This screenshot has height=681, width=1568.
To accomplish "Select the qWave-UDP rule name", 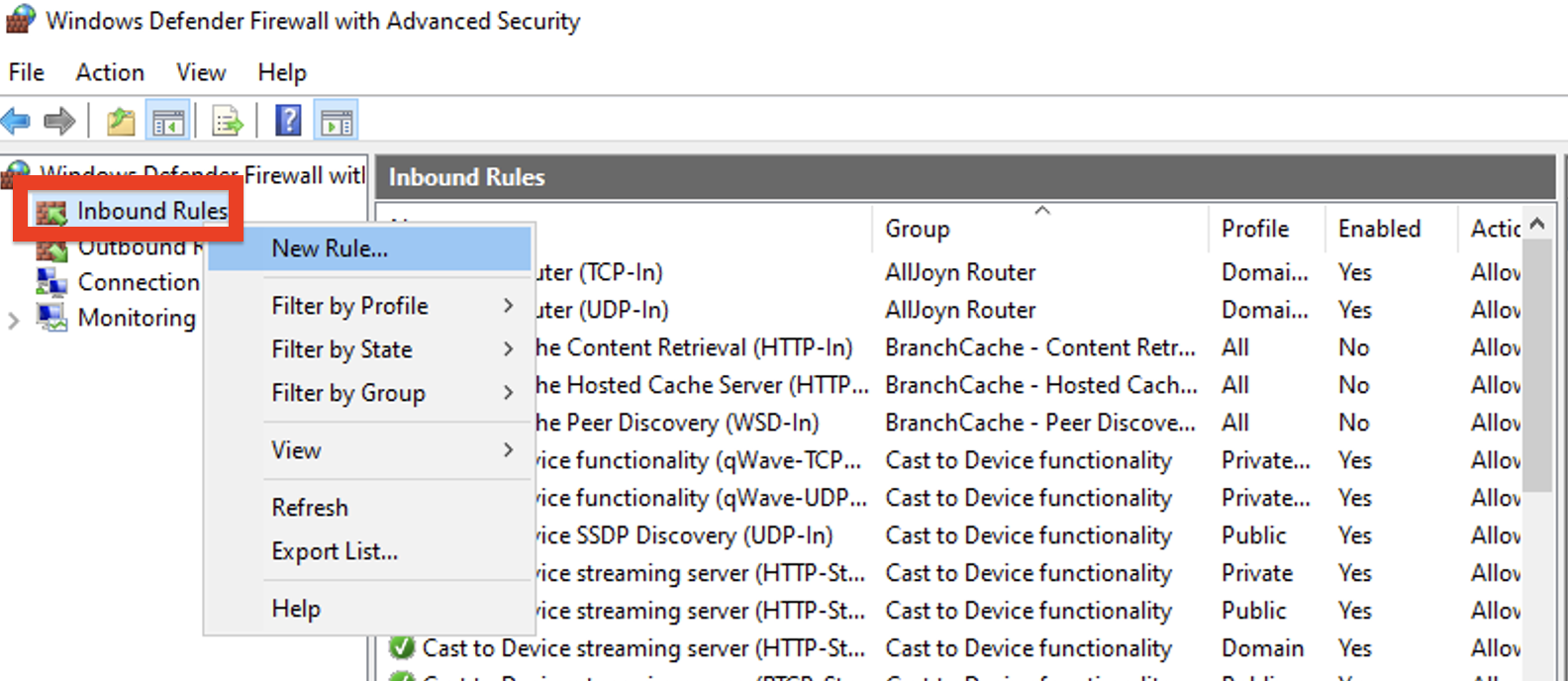I will click(x=701, y=498).
